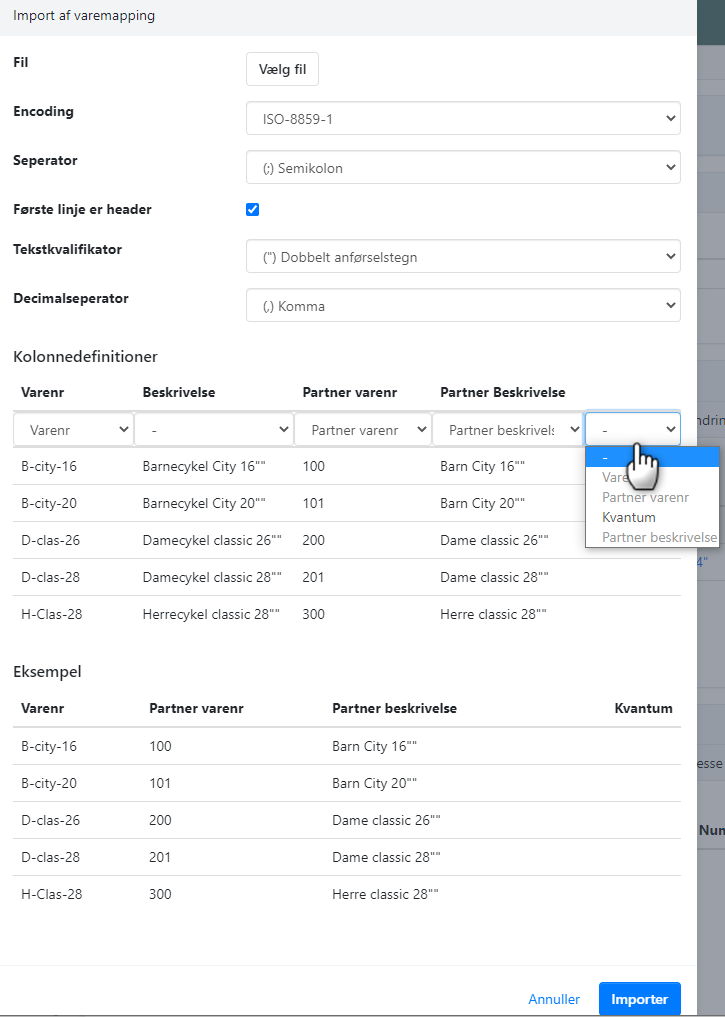Click H-Clas-28 row in Eksempel table
Image resolution: width=725 pixels, height=1017 pixels.
[x=52, y=894]
